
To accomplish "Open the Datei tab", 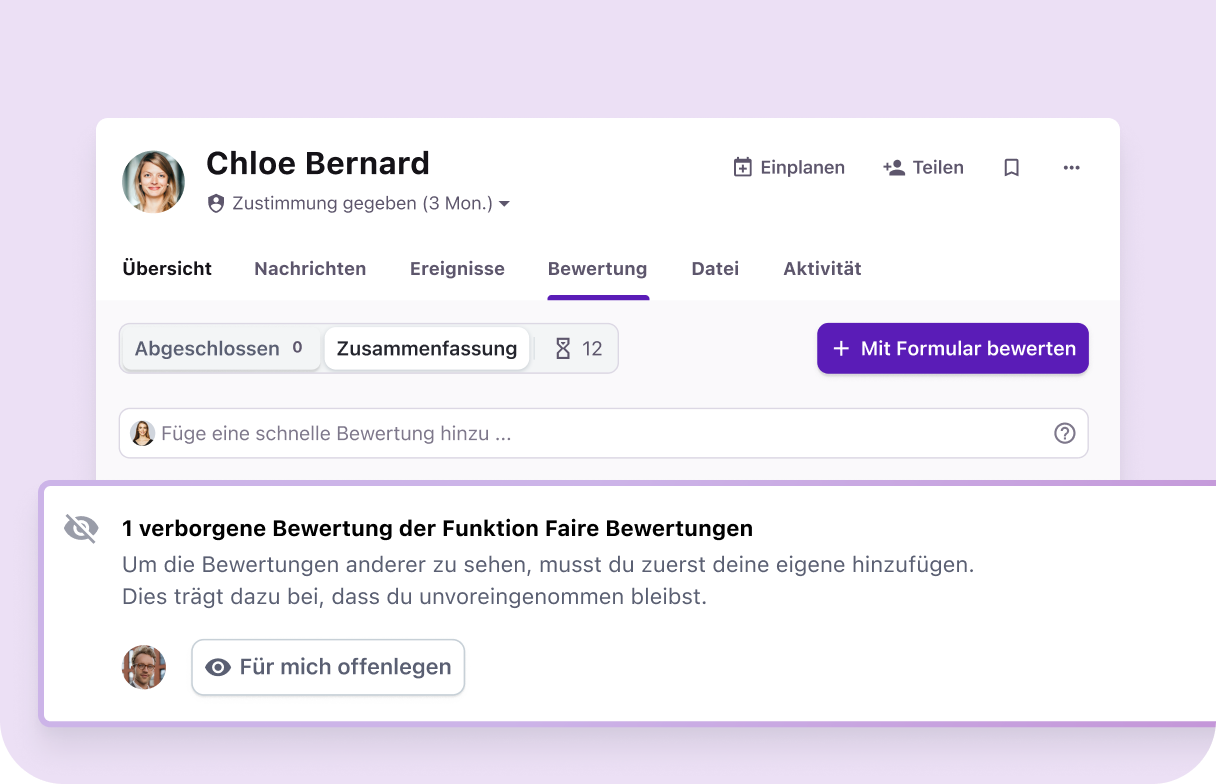I will (x=715, y=268).
